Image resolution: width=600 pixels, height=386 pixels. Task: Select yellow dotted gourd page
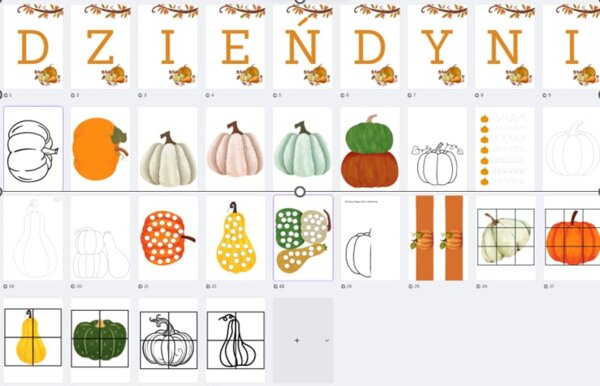(x=235, y=238)
